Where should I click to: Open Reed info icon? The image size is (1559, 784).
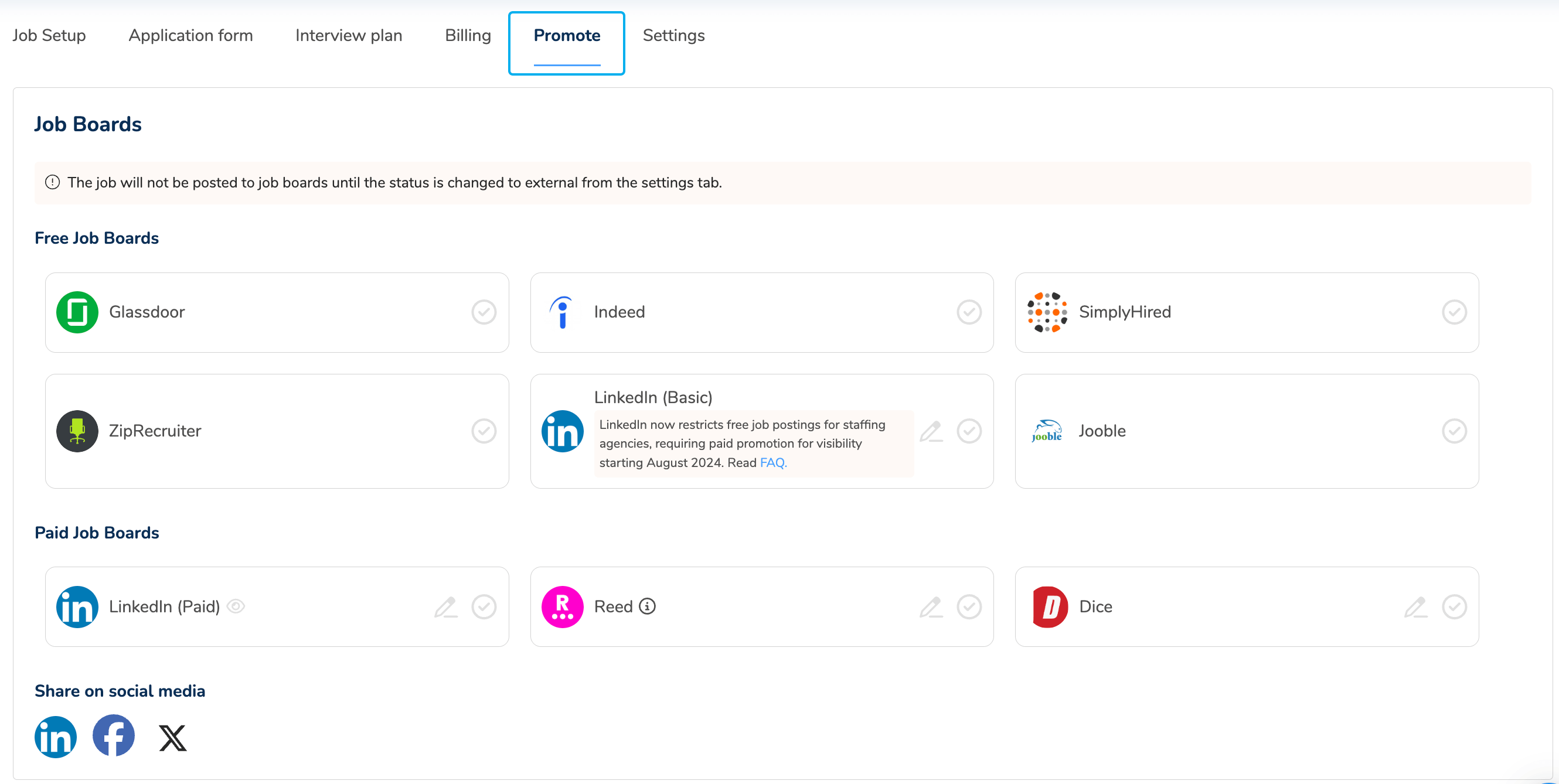(648, 606)
